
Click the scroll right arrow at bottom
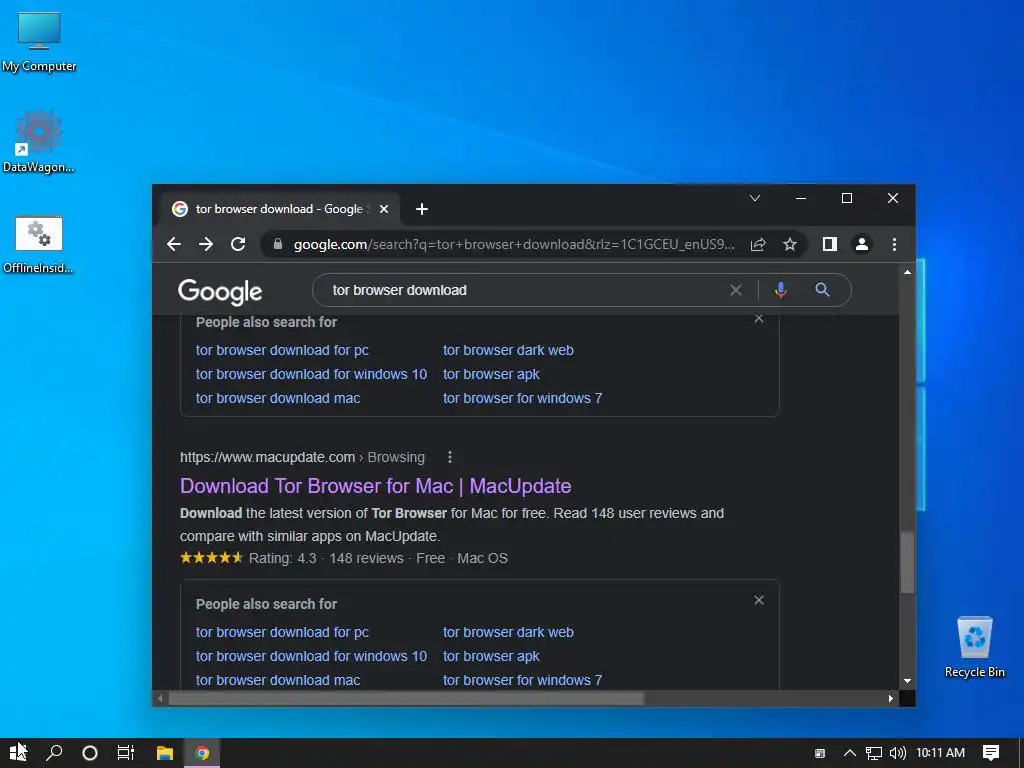pyautogui.click(x=891, y=698)
